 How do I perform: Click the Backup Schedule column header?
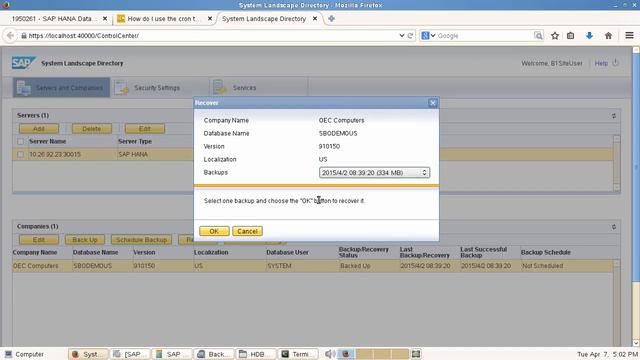coord(546,252)
